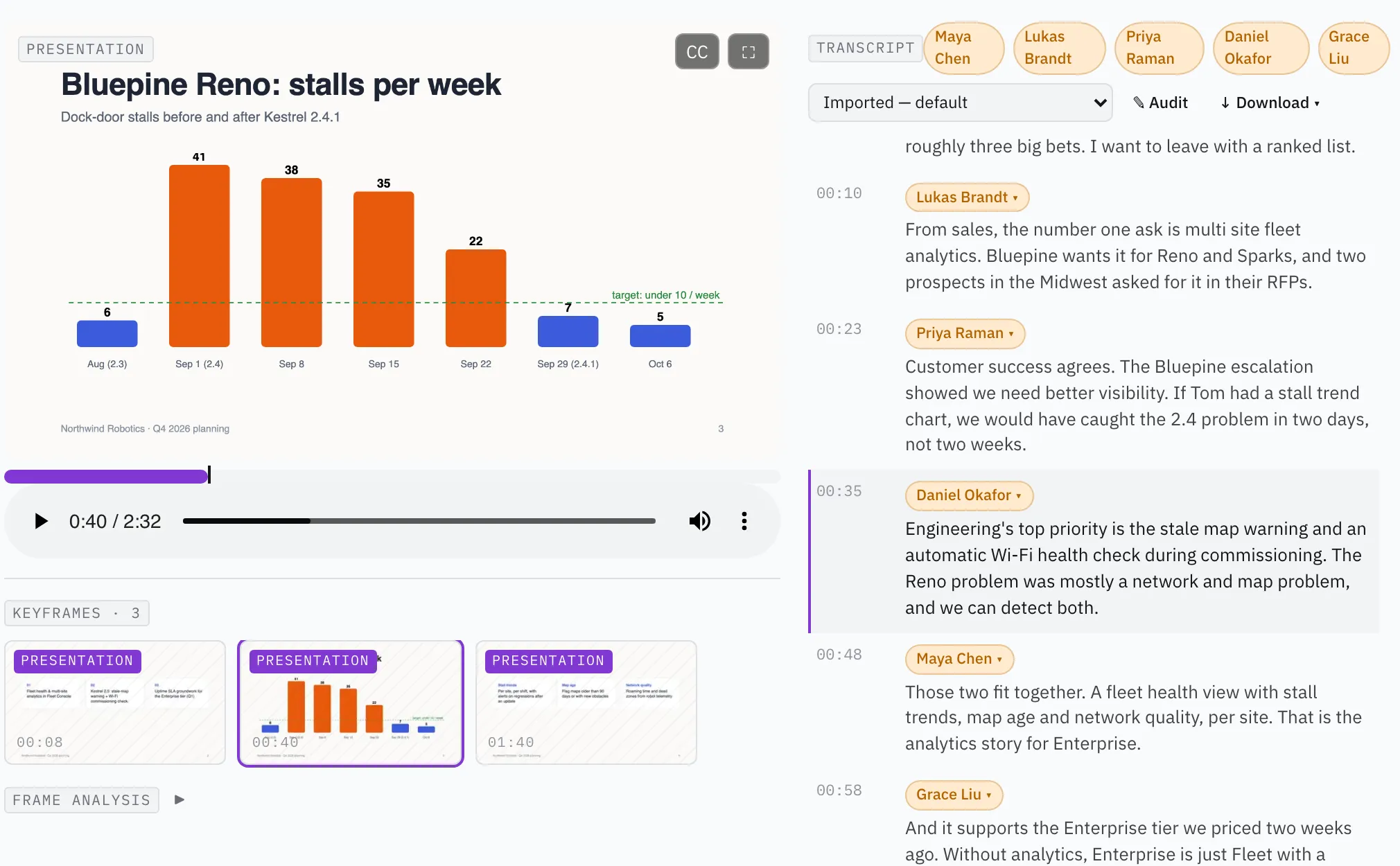The height and width of the screenshot is (866, 1400).
Task: Click the Transcript panel label
Action: click(x=865, y=48)
